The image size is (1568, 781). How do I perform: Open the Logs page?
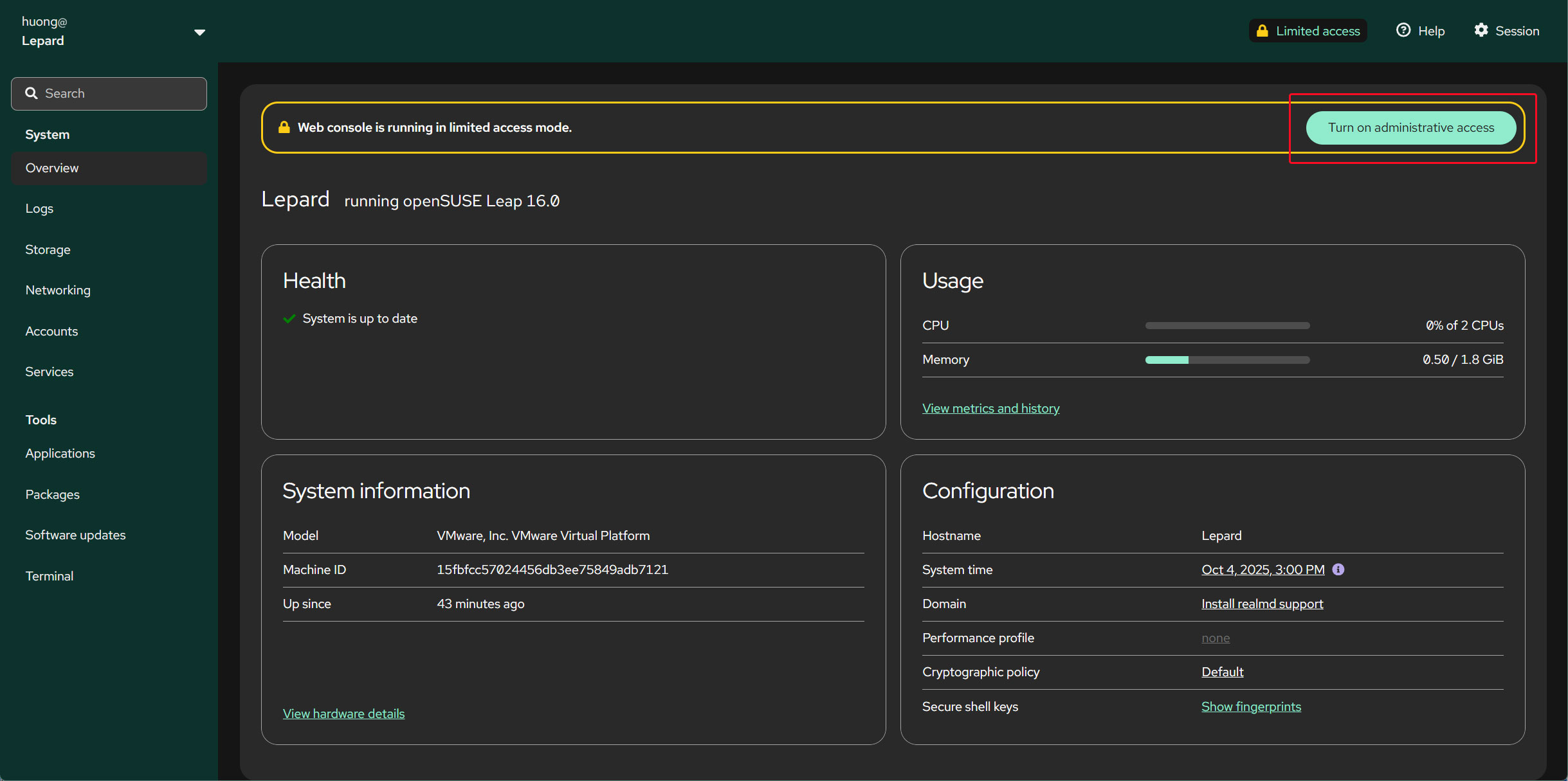pos(39,208)
